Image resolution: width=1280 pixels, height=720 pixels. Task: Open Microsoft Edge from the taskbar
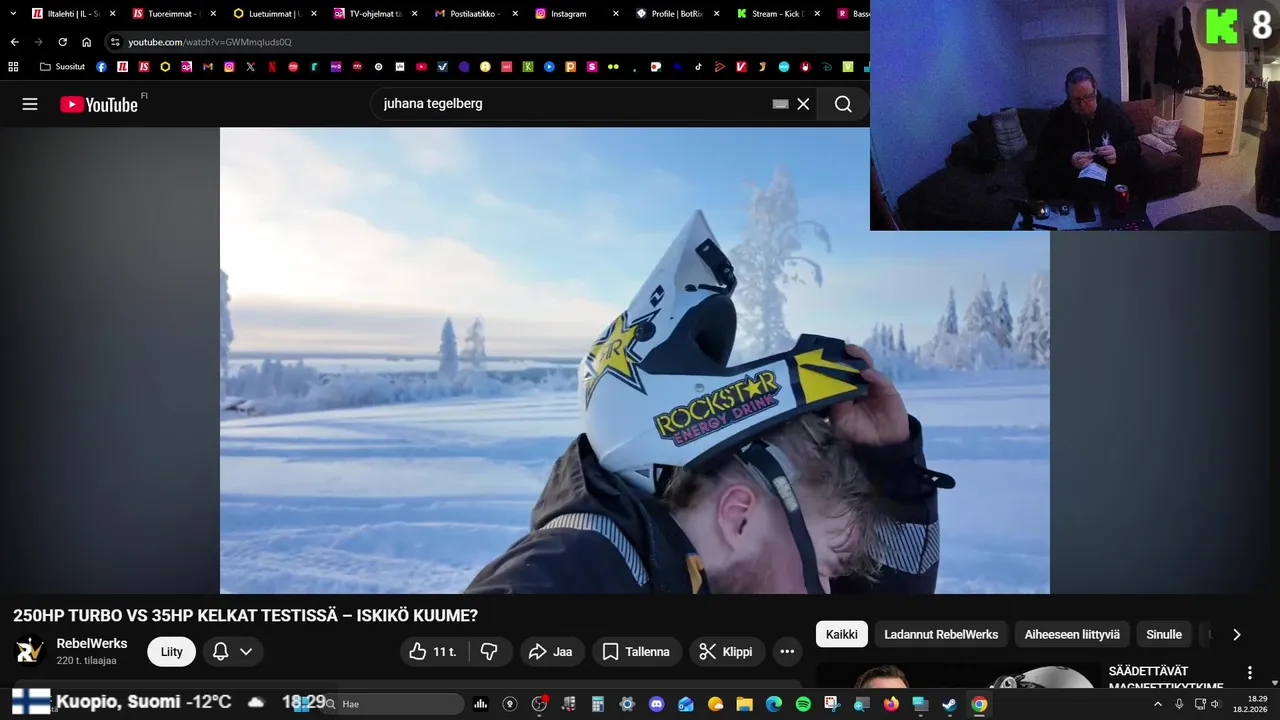click(773, 704)
